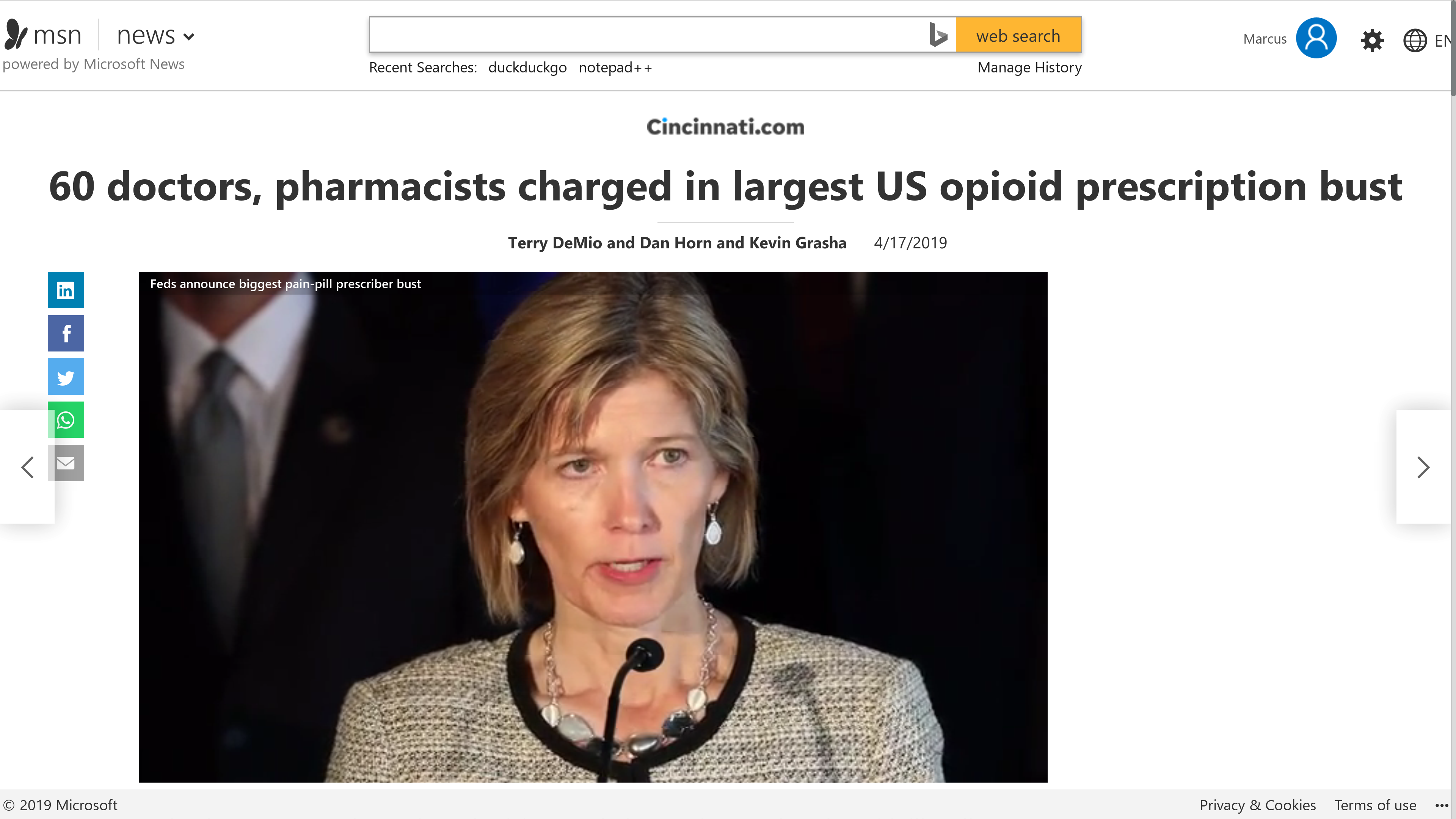Share article via WhatsApp
The width and height of the screenshot is (1456, 819).
pyautogui.click(x=66, y=420)
